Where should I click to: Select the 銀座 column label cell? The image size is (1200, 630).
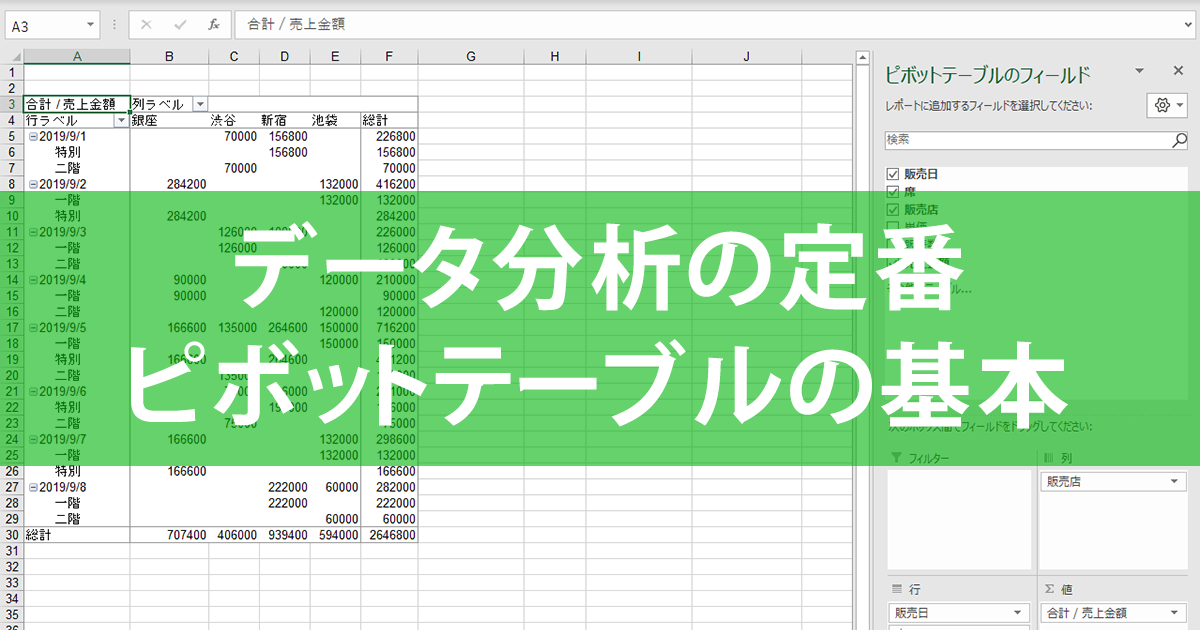click(x=169, y=120)
